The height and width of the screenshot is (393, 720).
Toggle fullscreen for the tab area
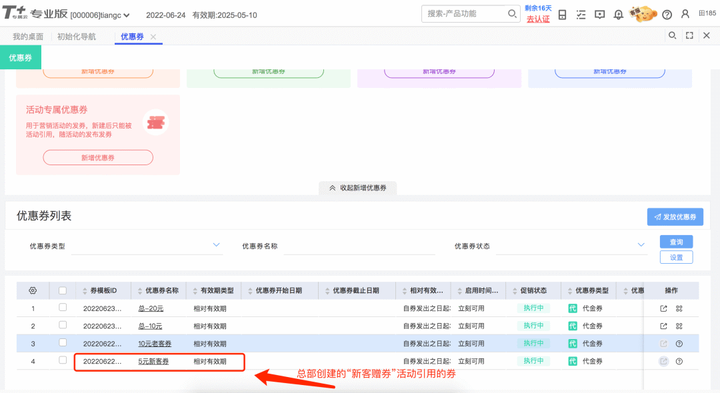689,35
